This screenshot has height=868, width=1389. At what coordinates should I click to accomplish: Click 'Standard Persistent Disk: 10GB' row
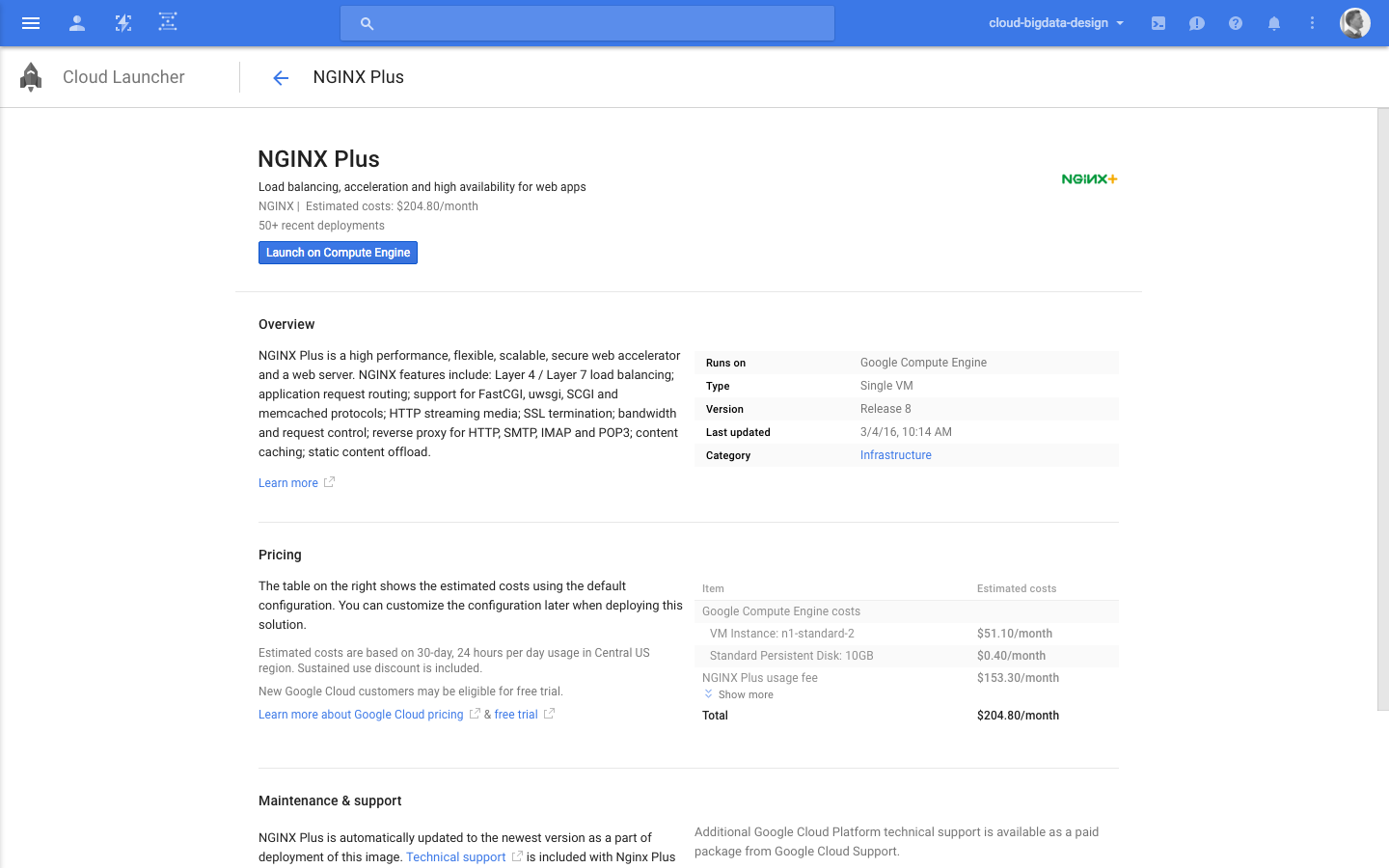pos(907,656)
